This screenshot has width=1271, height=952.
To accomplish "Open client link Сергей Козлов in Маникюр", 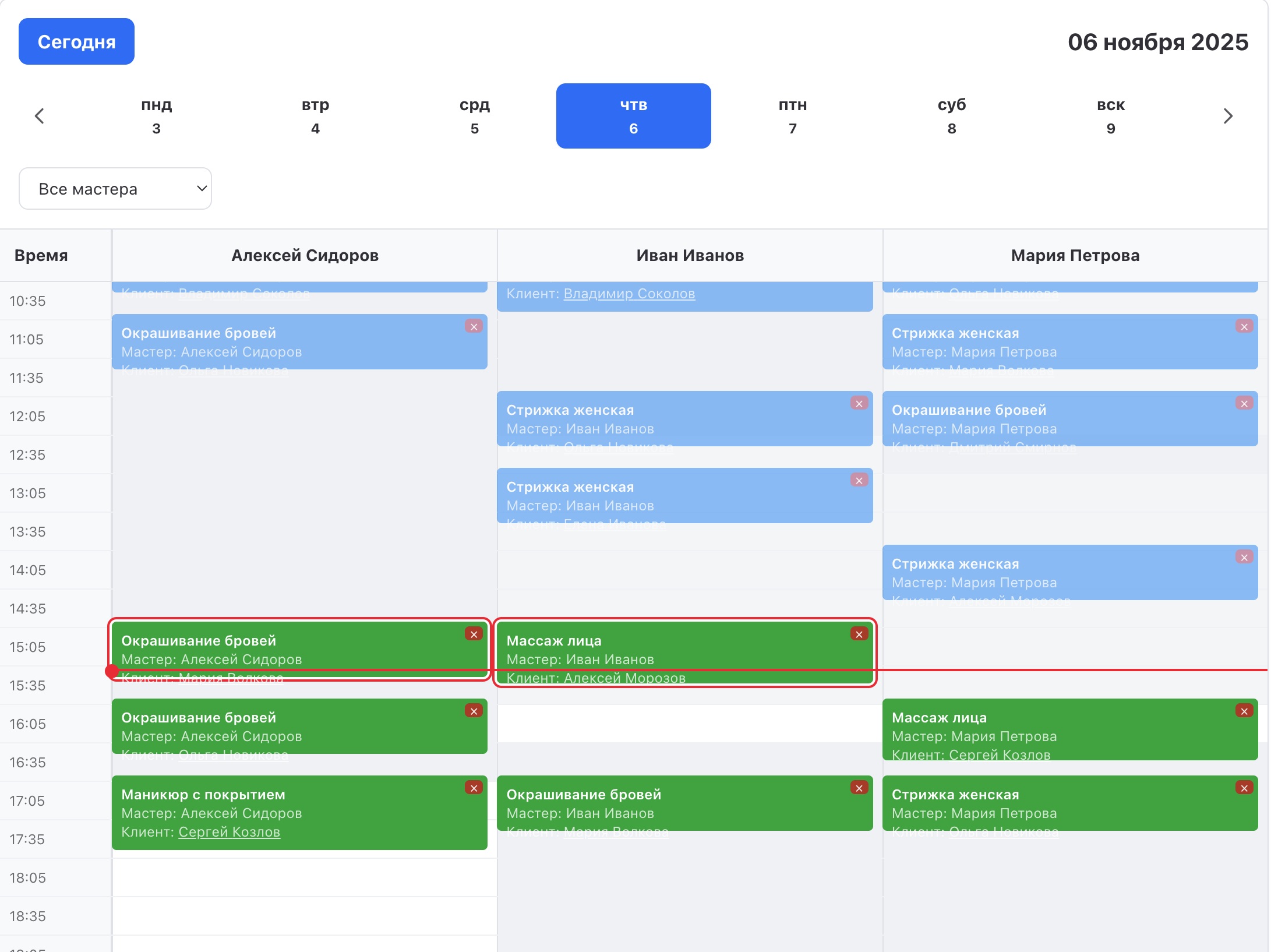I will coord(229,832).
